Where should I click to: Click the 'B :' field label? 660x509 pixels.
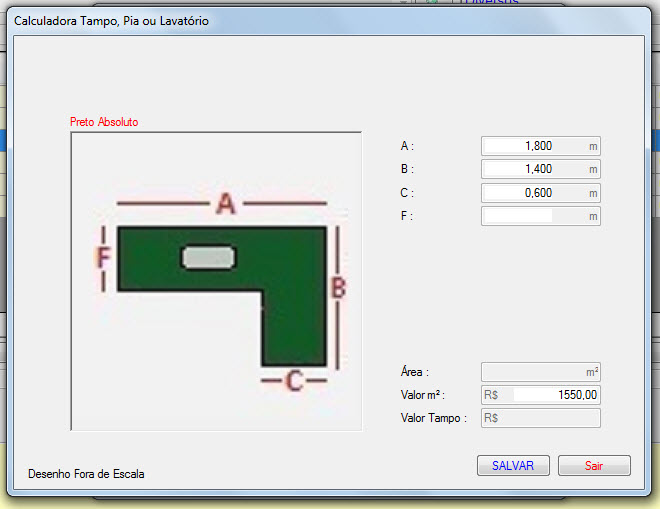pos(407,169)
